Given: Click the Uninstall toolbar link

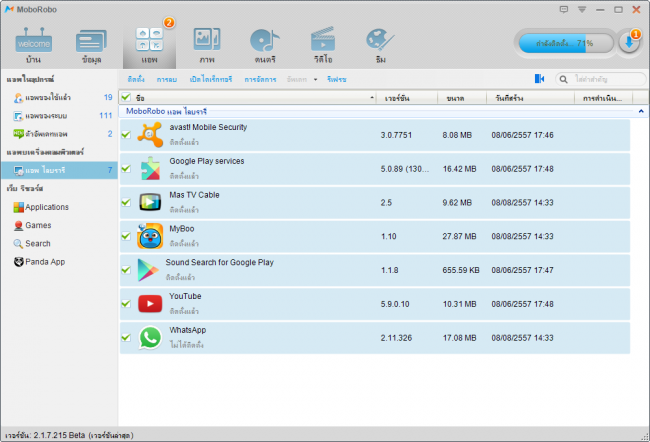Looking at the screenshot, I should (x=167, y=79).
